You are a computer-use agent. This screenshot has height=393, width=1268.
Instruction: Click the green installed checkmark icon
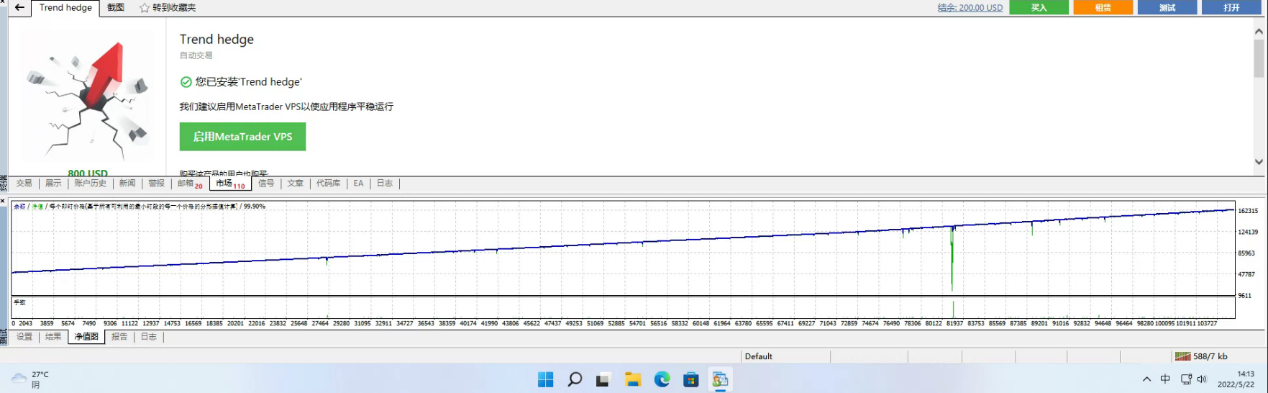185,82
